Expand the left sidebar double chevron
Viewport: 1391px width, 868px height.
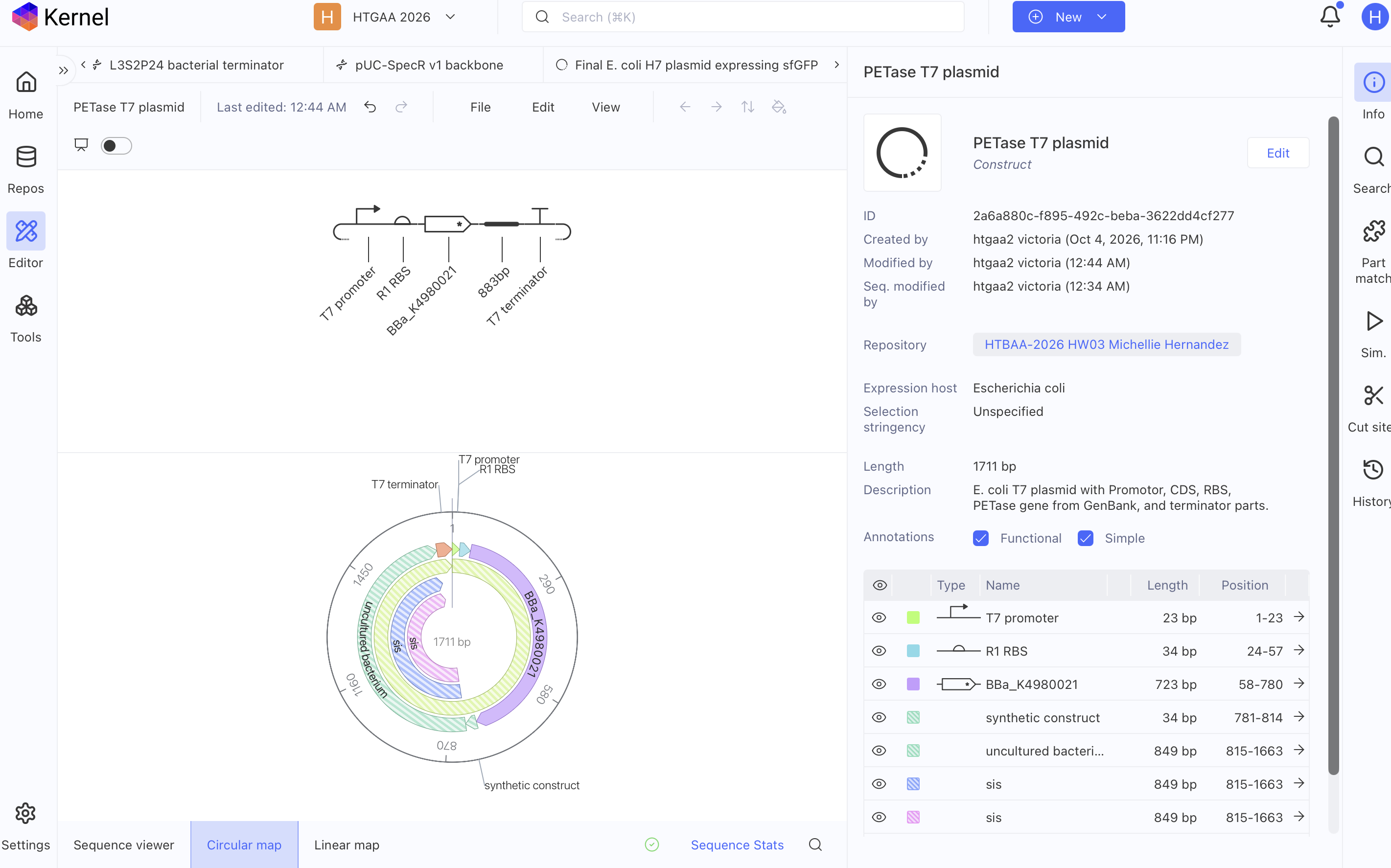[64, 70]
